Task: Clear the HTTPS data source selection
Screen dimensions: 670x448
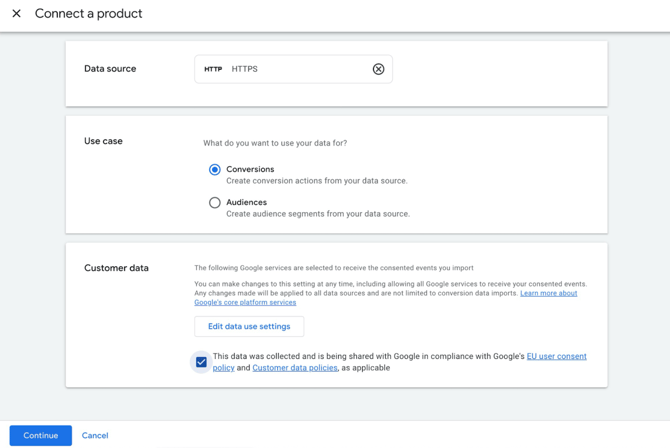Action: point(378,69)
